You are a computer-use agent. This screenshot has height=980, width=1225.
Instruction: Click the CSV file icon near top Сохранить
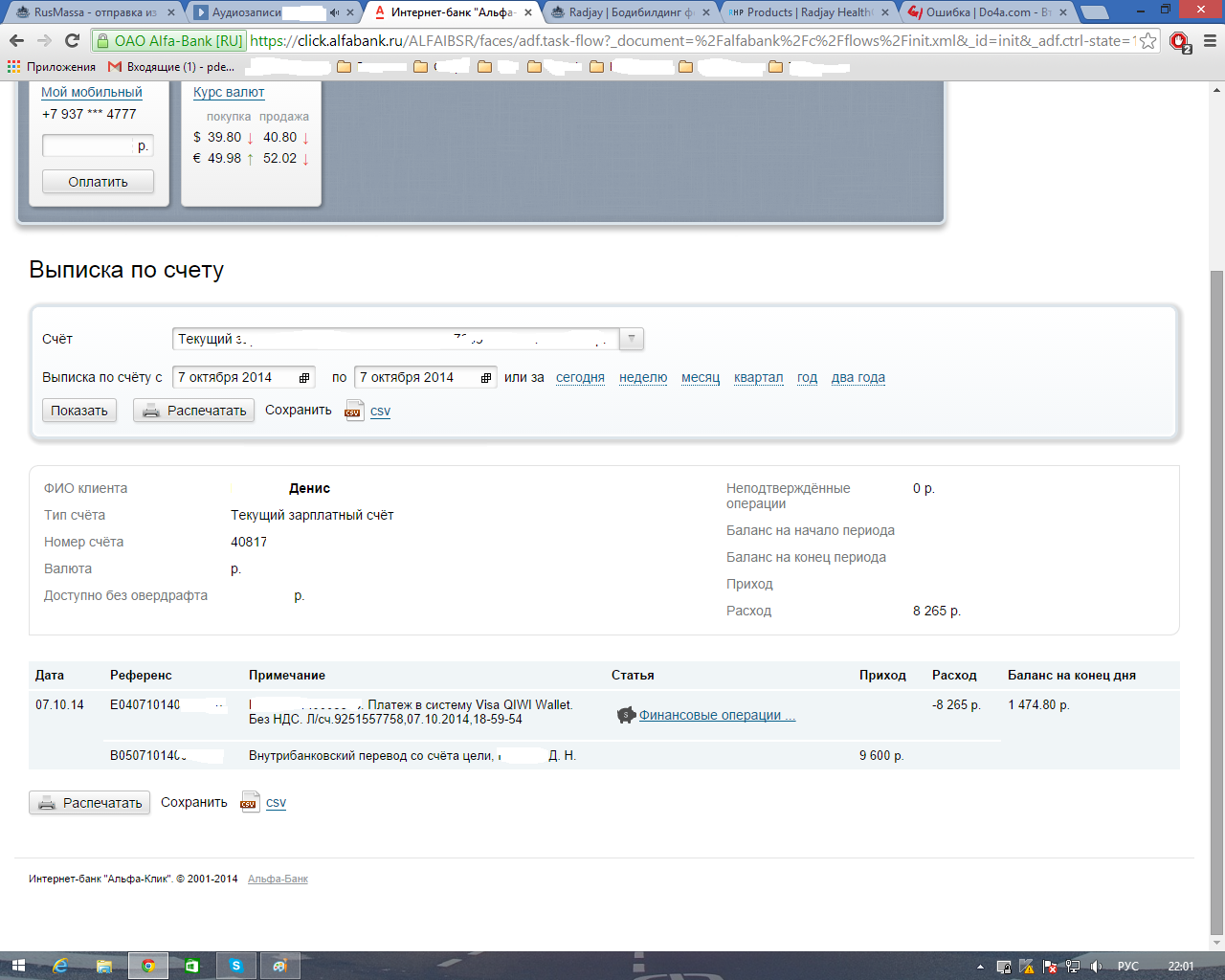click(x=353, y=412)
